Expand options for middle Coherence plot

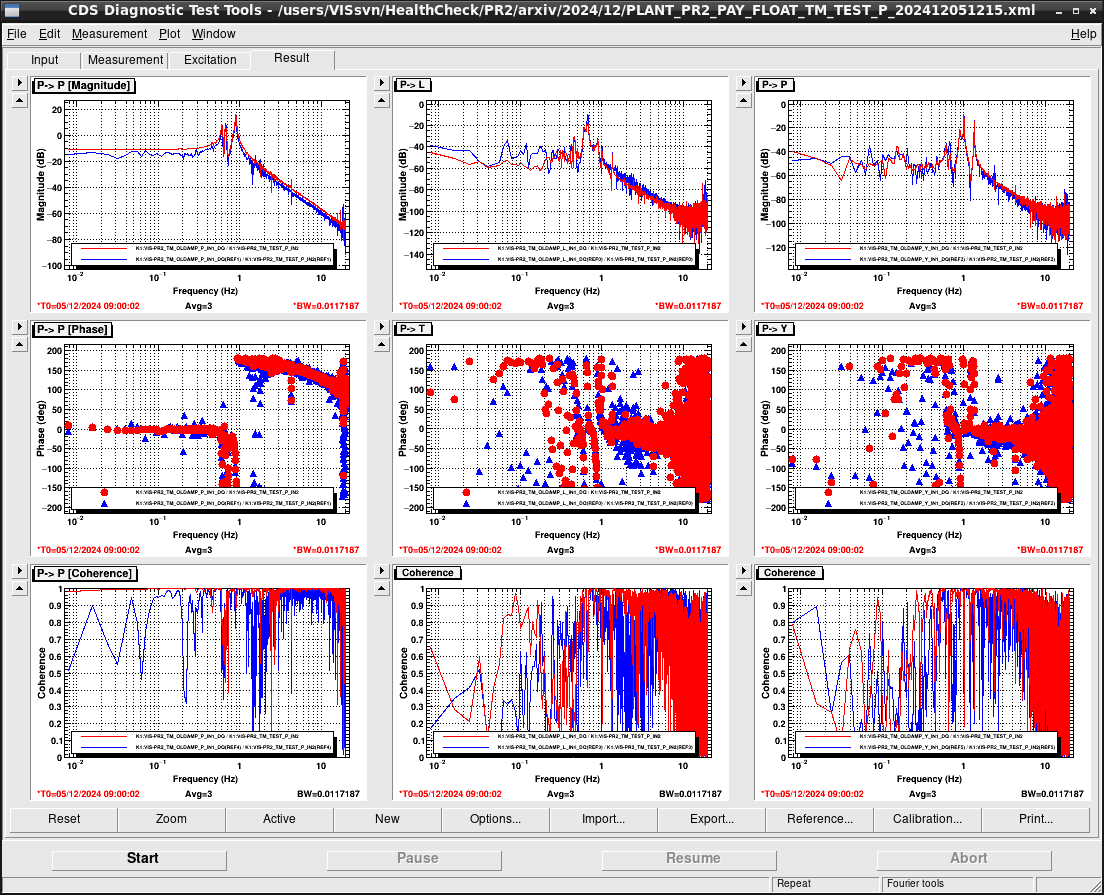pyautogui.click(x=382, y=571)
